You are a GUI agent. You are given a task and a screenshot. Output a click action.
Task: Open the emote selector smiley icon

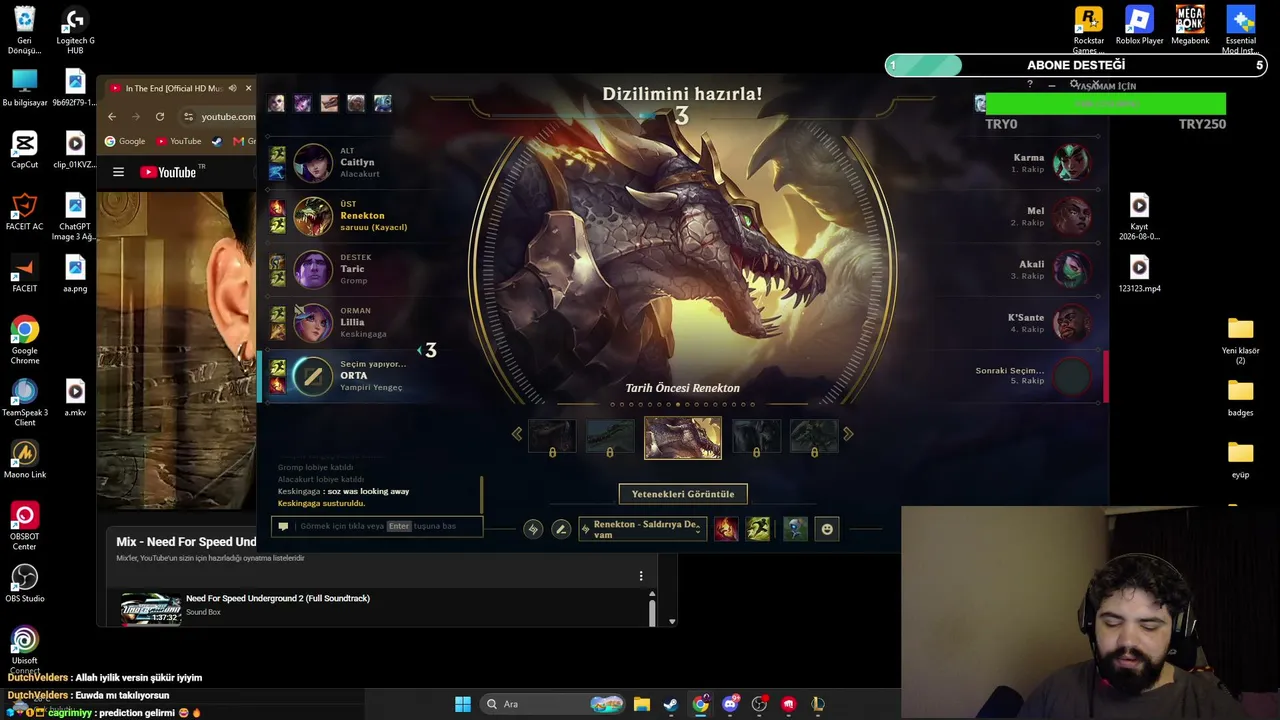[x=827, y=529]
